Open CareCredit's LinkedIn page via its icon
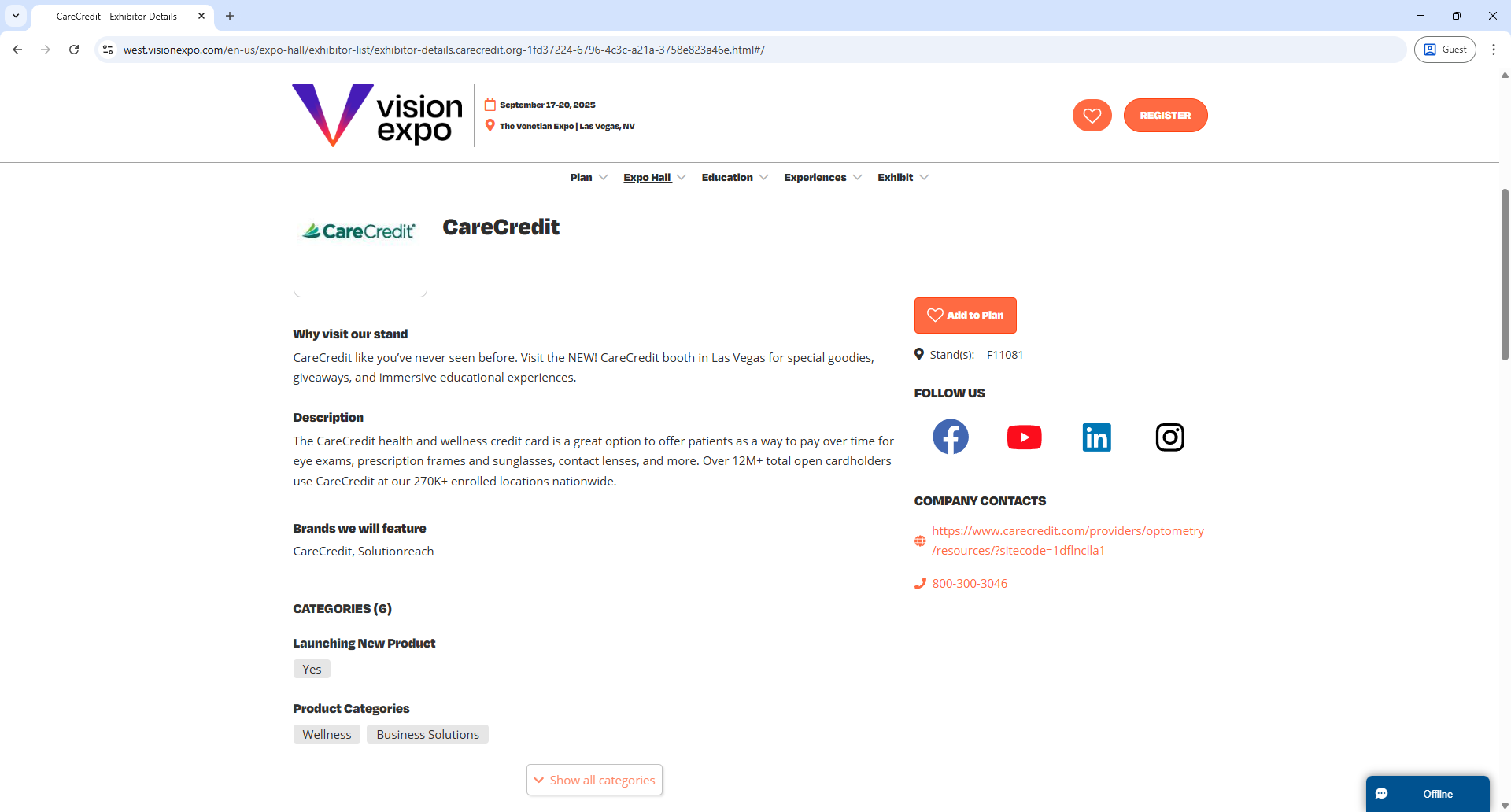The height and width of the screenshot is (812, 1511). (1096, 437)
